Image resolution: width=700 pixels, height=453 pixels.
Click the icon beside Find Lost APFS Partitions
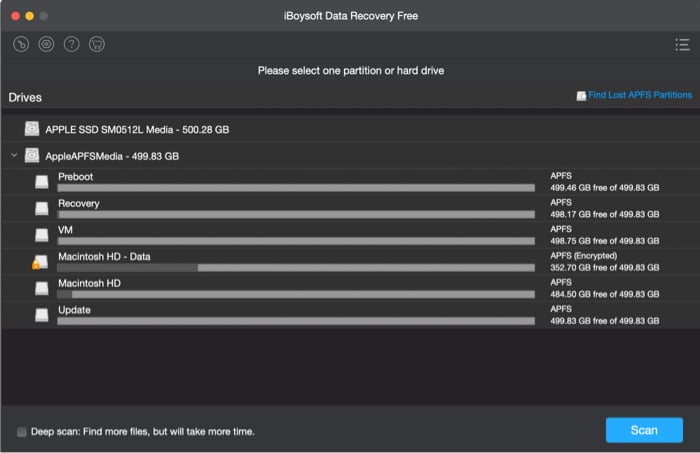[x=581, y=96]
